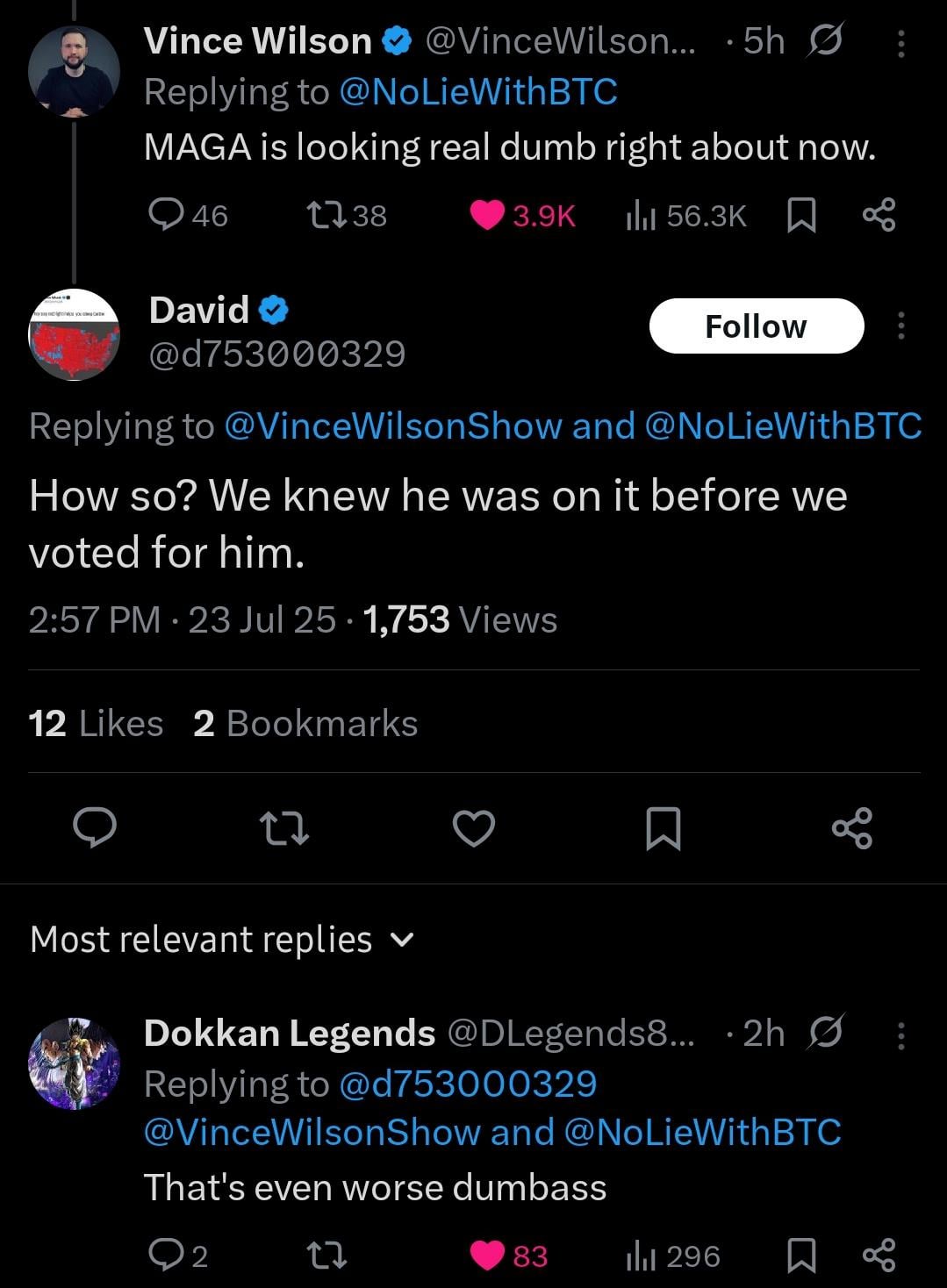Share David's main tweet

point(851,828)
